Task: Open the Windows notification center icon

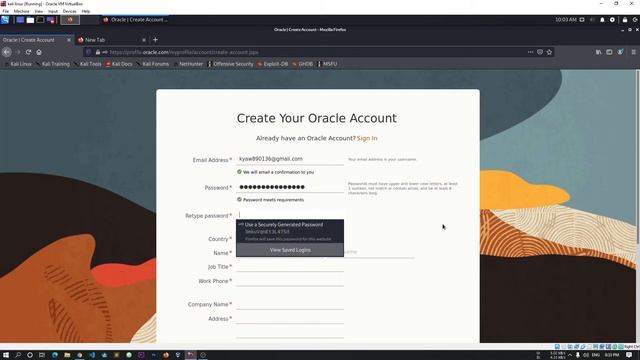Action: (629, 355)
